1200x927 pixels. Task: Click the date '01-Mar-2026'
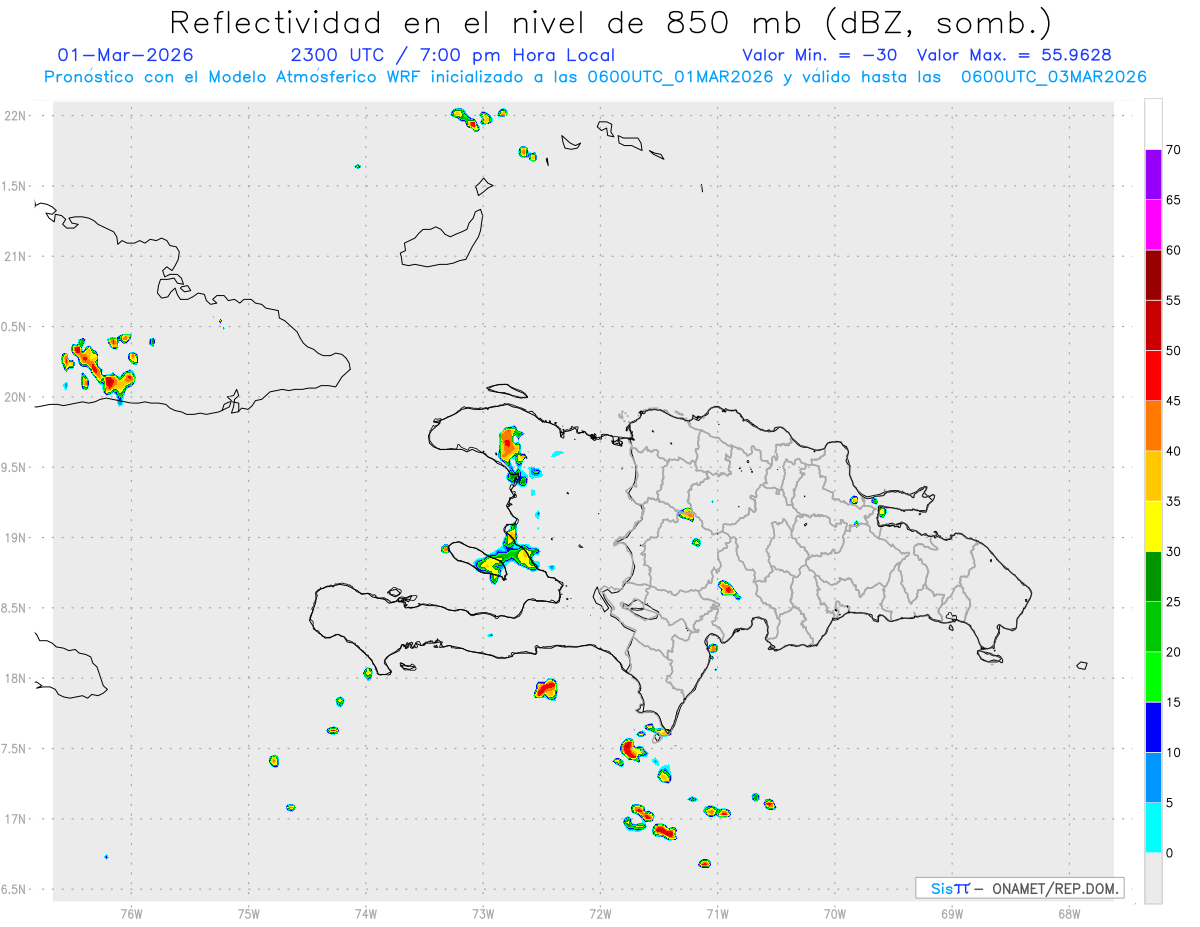pos(126,55)
